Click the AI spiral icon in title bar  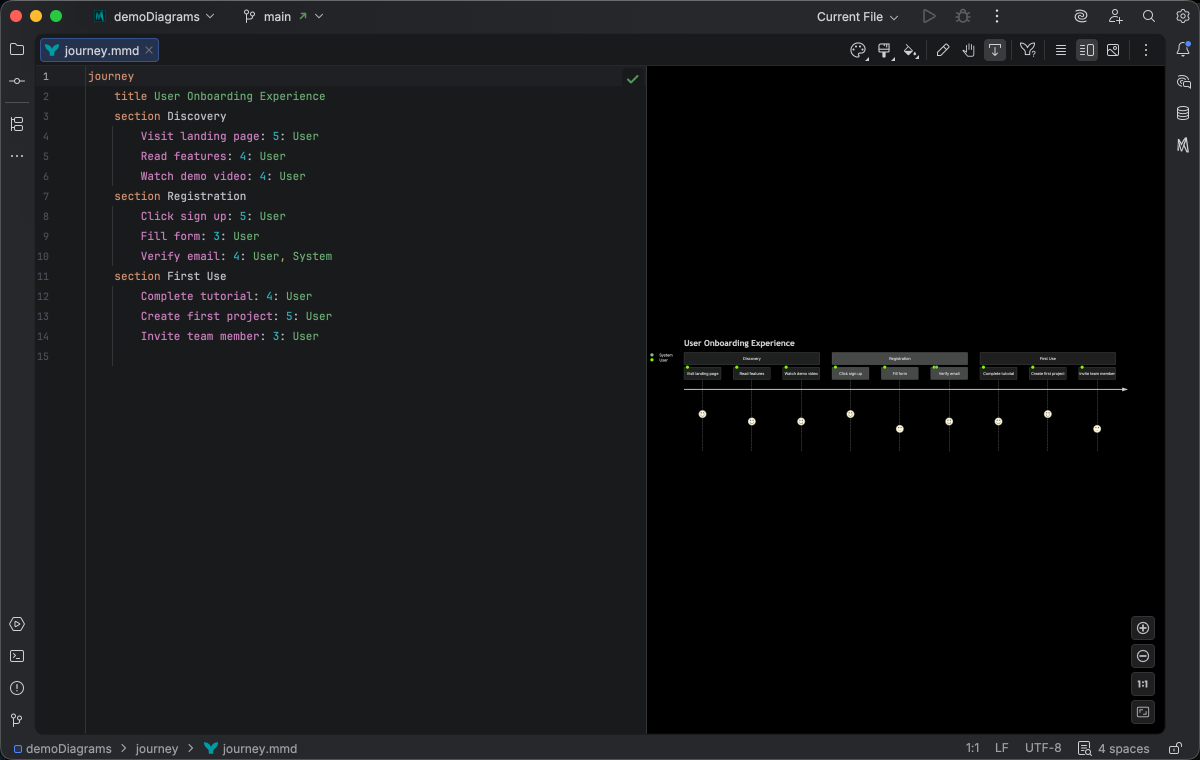1081,16
